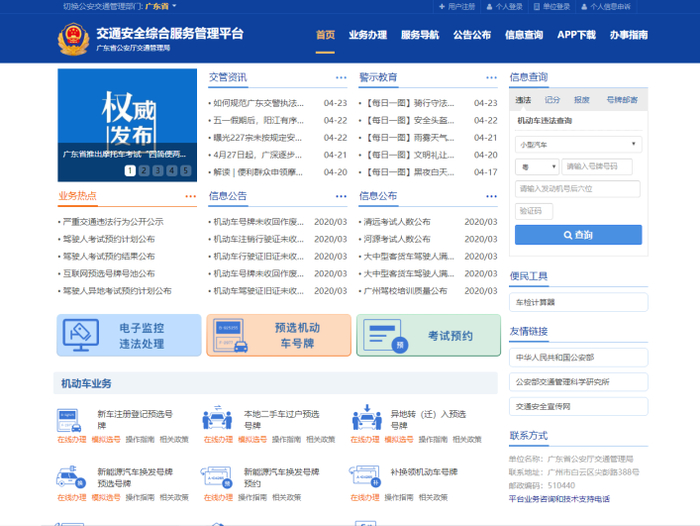The height and width of the screenshot is (526, 700).
Task: Select carousel slide indicator 3
Action: [x=157, y=171]
